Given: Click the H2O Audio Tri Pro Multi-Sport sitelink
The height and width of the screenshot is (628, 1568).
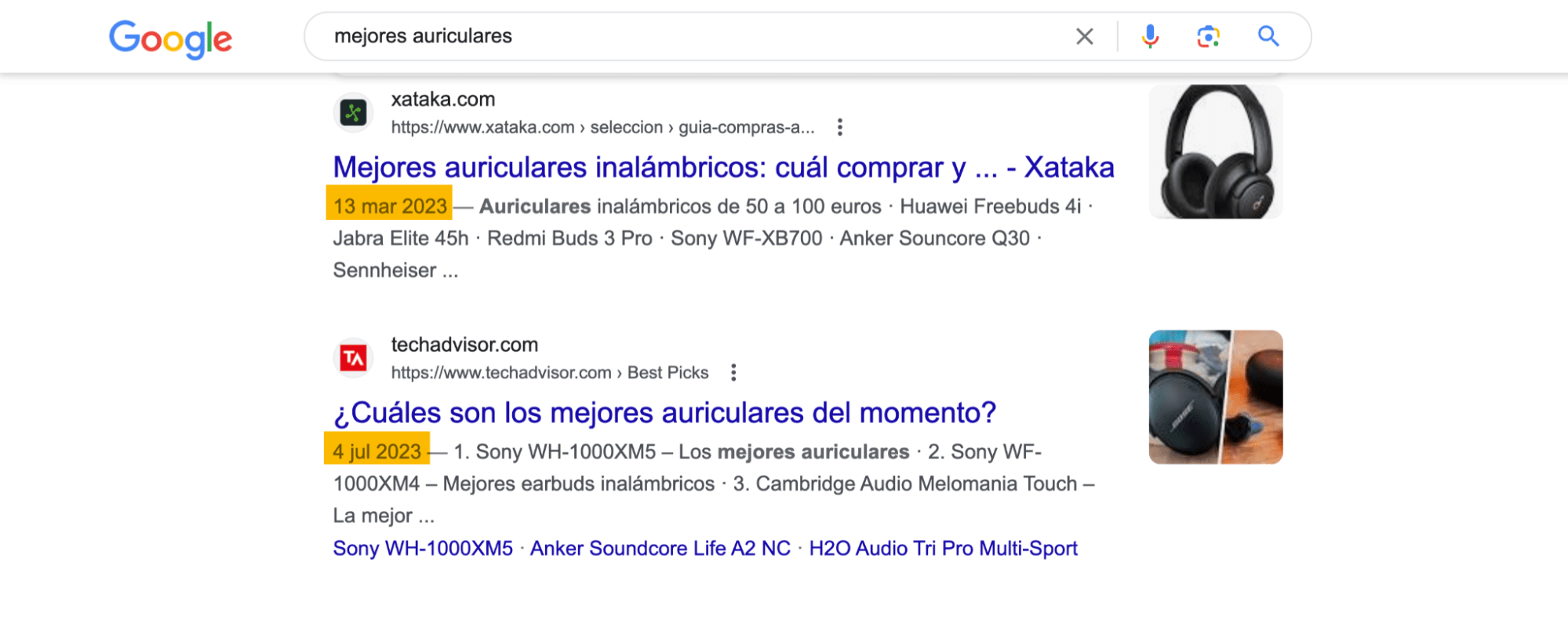Looking at the screenshot, I should point(943,548).
